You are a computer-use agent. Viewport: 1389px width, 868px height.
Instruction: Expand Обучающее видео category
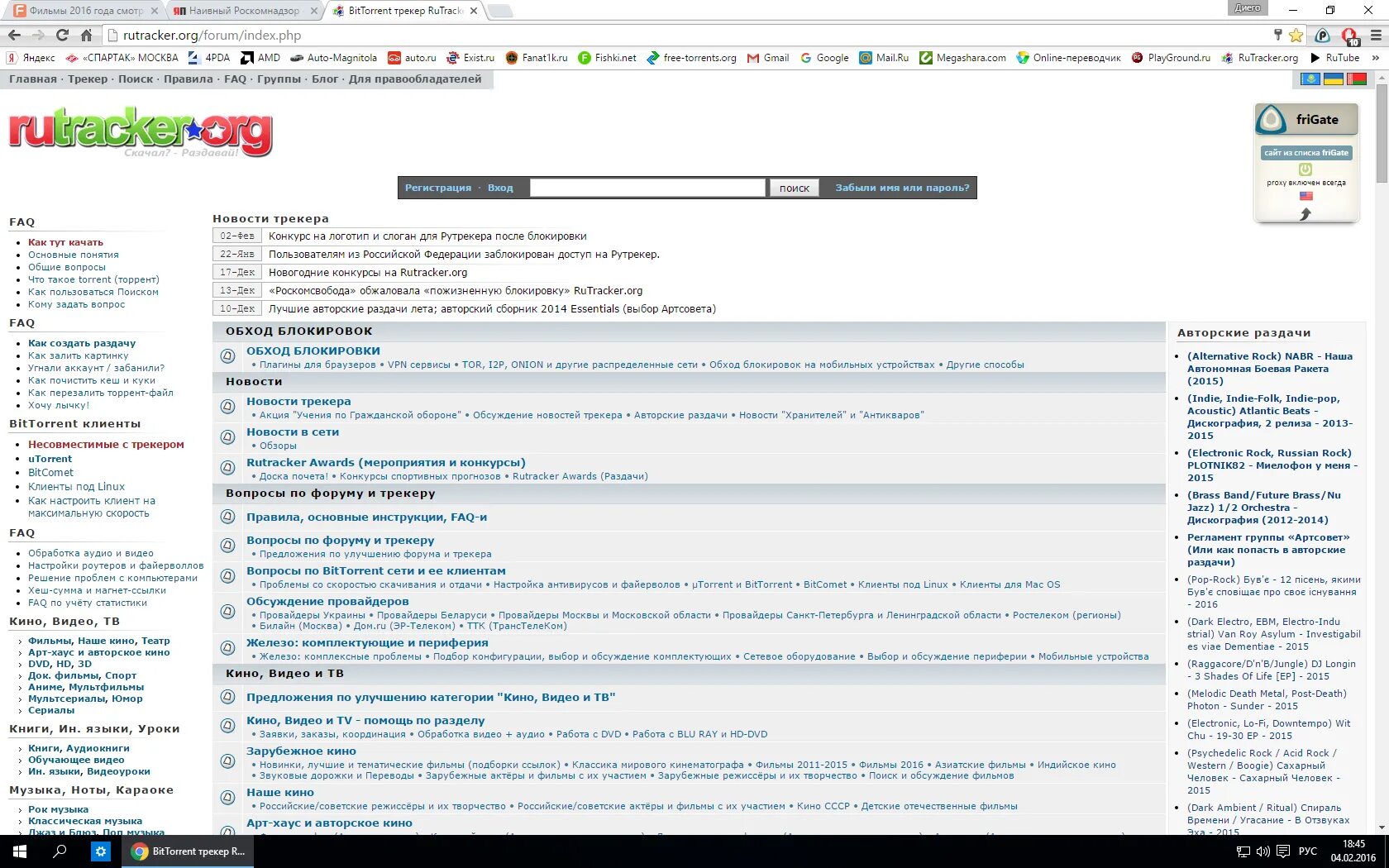pyautogui.click(x=76, y=760)
